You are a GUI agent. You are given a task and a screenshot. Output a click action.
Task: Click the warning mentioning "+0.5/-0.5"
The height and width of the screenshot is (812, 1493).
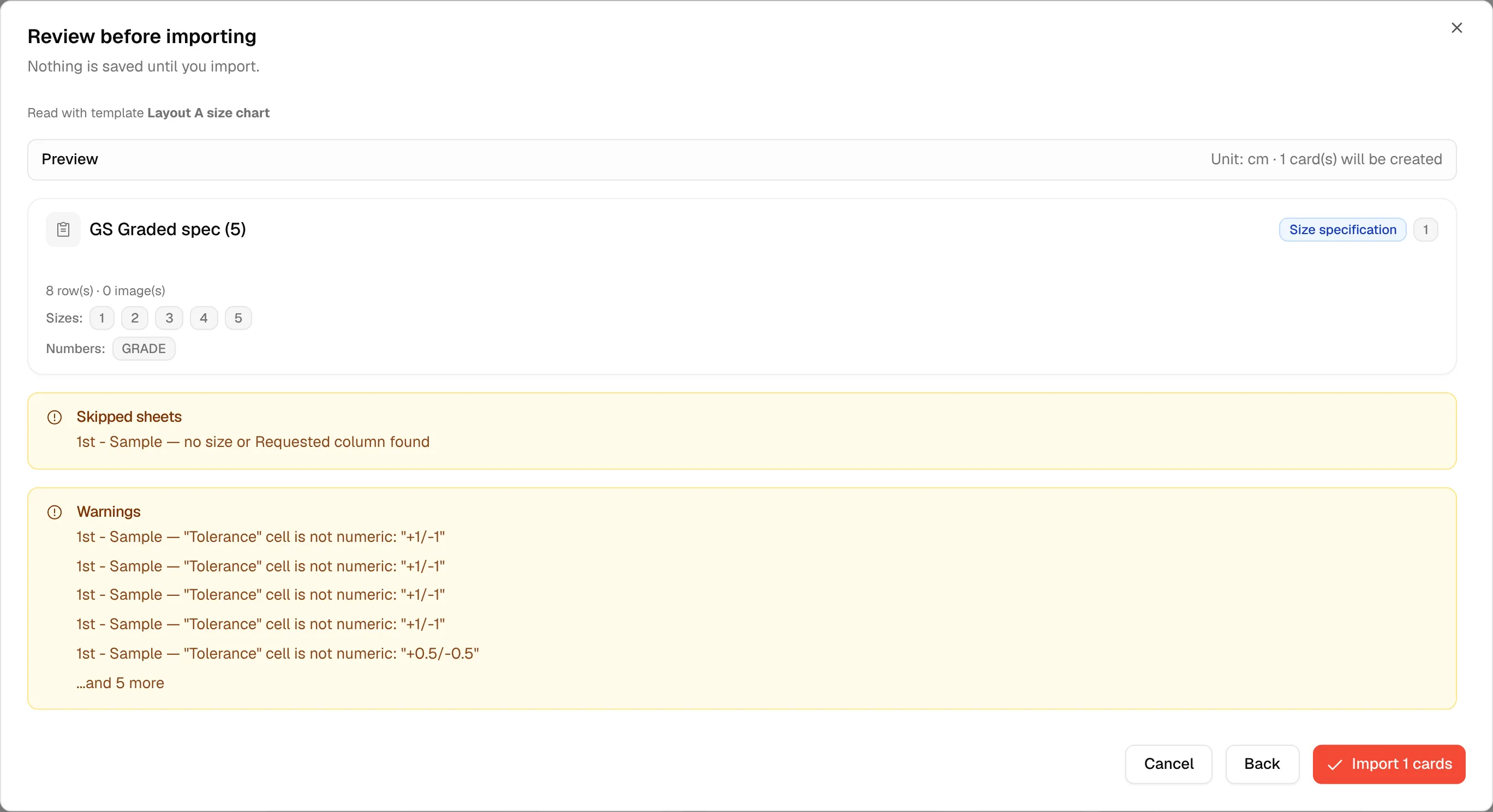(278, 654)
